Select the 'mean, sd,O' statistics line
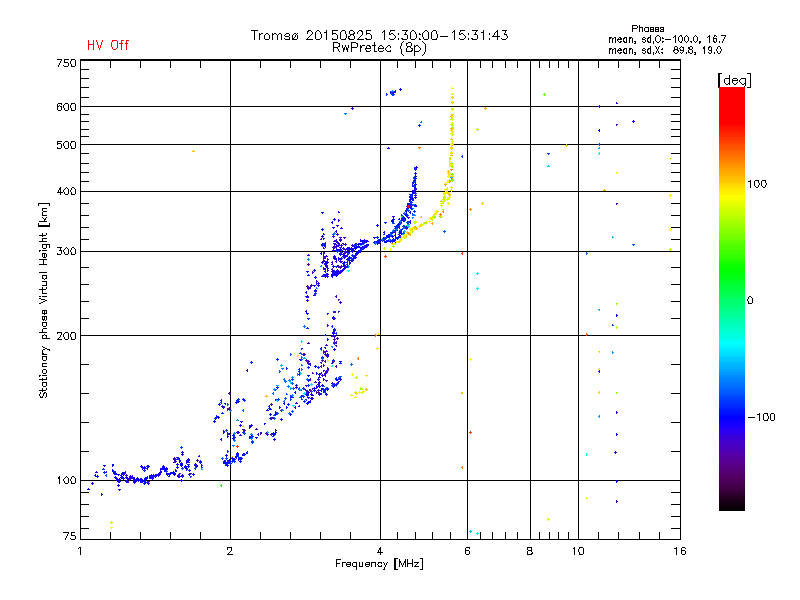Image resolution: width=800 pixels, height=600 pixels. 667,39
